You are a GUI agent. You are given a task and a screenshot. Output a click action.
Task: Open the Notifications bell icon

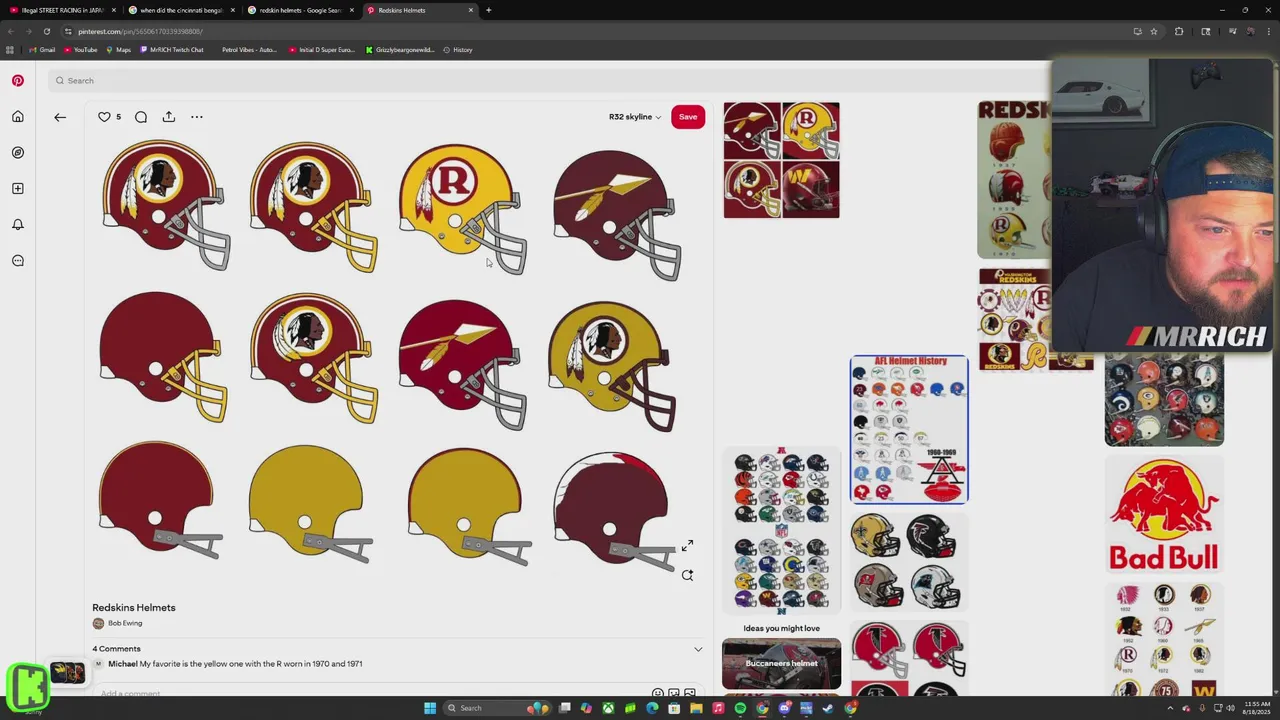pos(18,225)
